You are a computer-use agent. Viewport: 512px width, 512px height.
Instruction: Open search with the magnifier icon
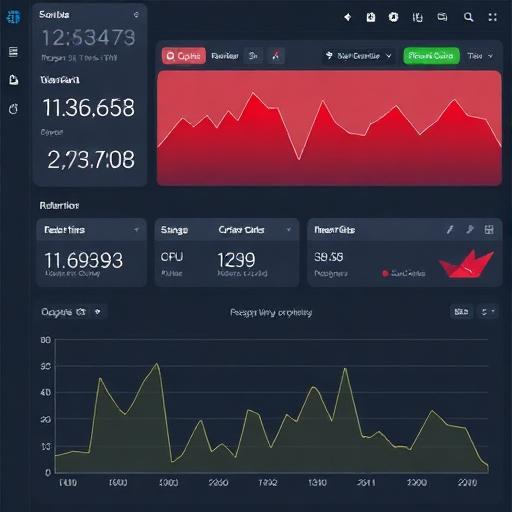(x=468, y=17)
